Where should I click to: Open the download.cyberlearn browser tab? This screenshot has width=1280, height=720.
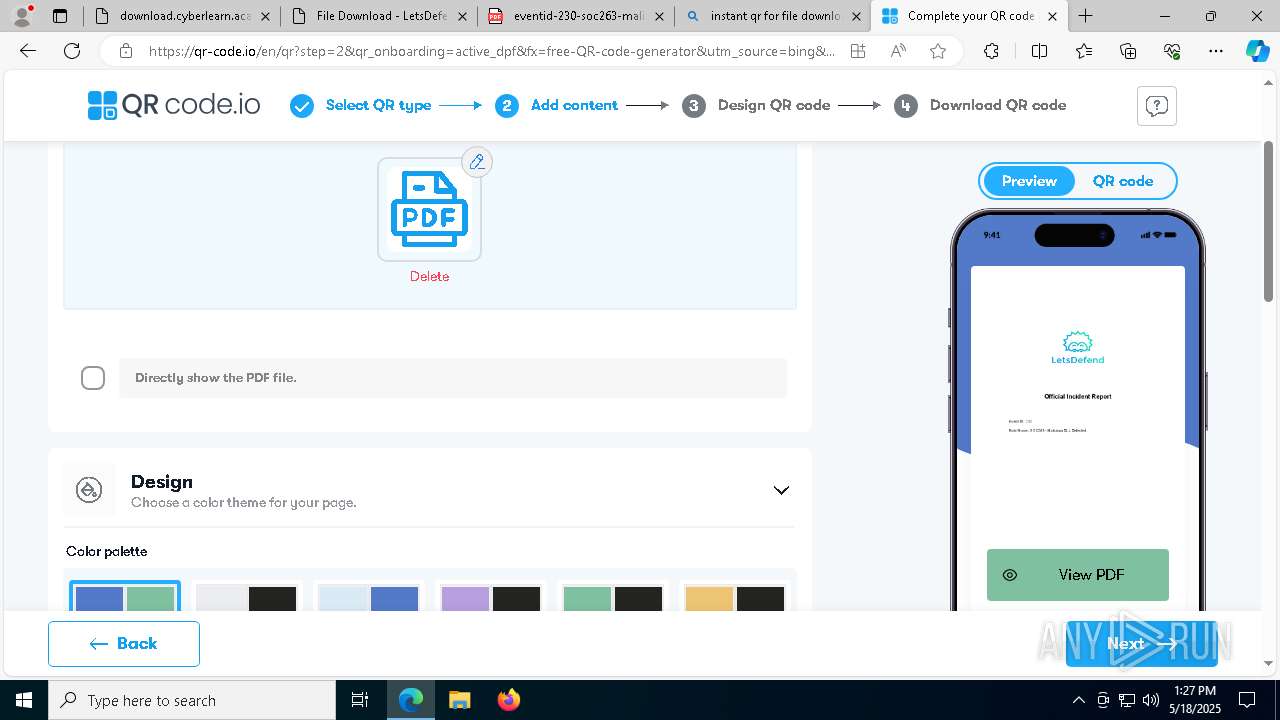click(x=183, y=16)
